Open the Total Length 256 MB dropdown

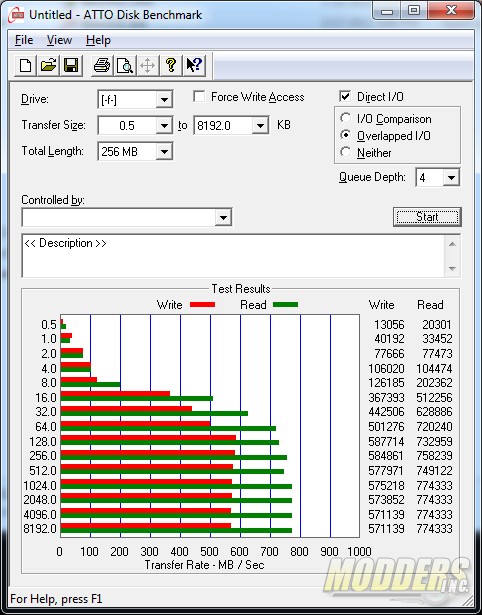[164, 151]
